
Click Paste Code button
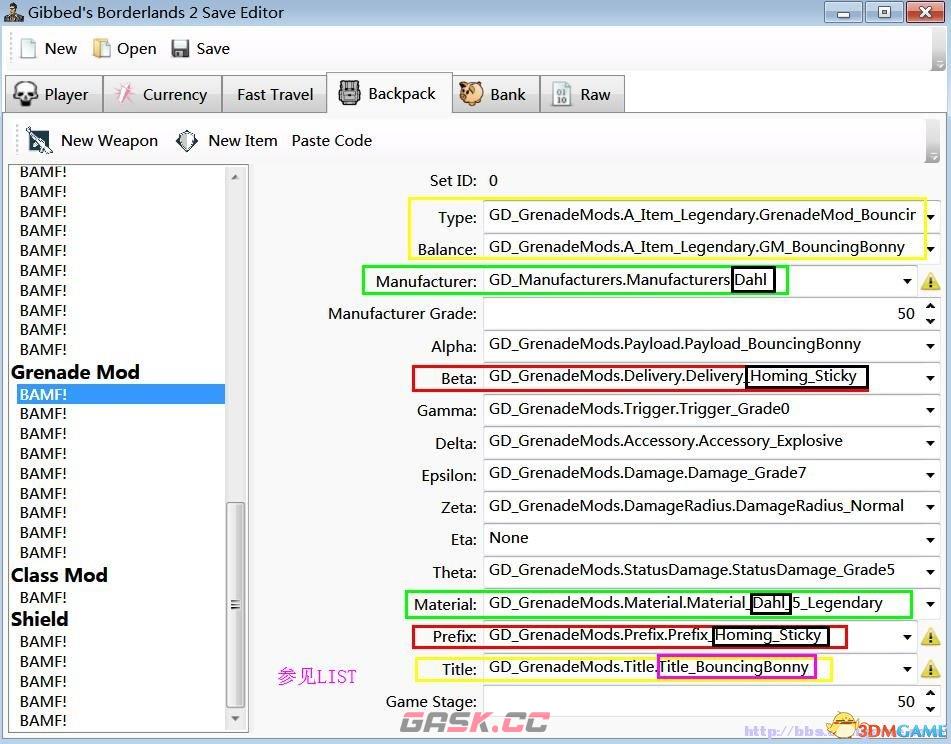[x=332, y=141]
